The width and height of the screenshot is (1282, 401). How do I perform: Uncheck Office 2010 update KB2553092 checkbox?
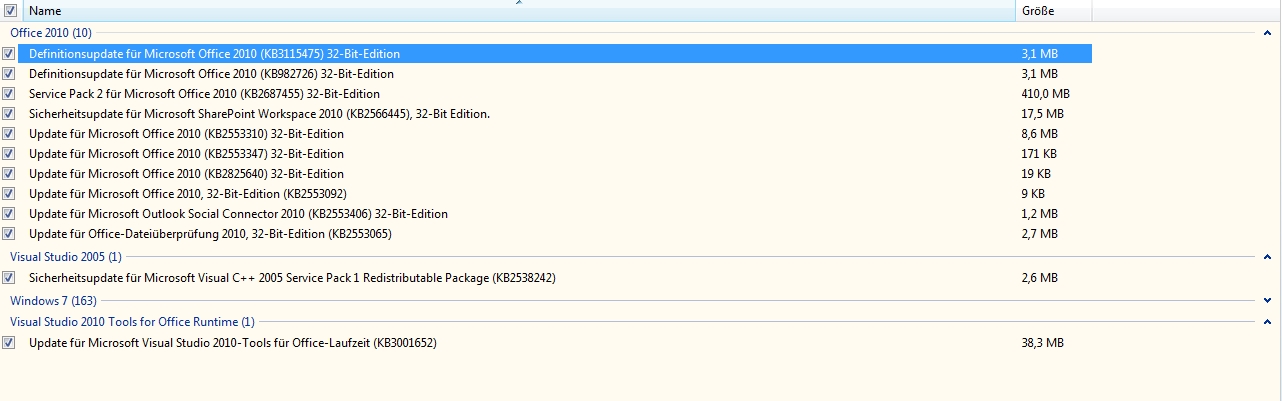coord(9,194)
